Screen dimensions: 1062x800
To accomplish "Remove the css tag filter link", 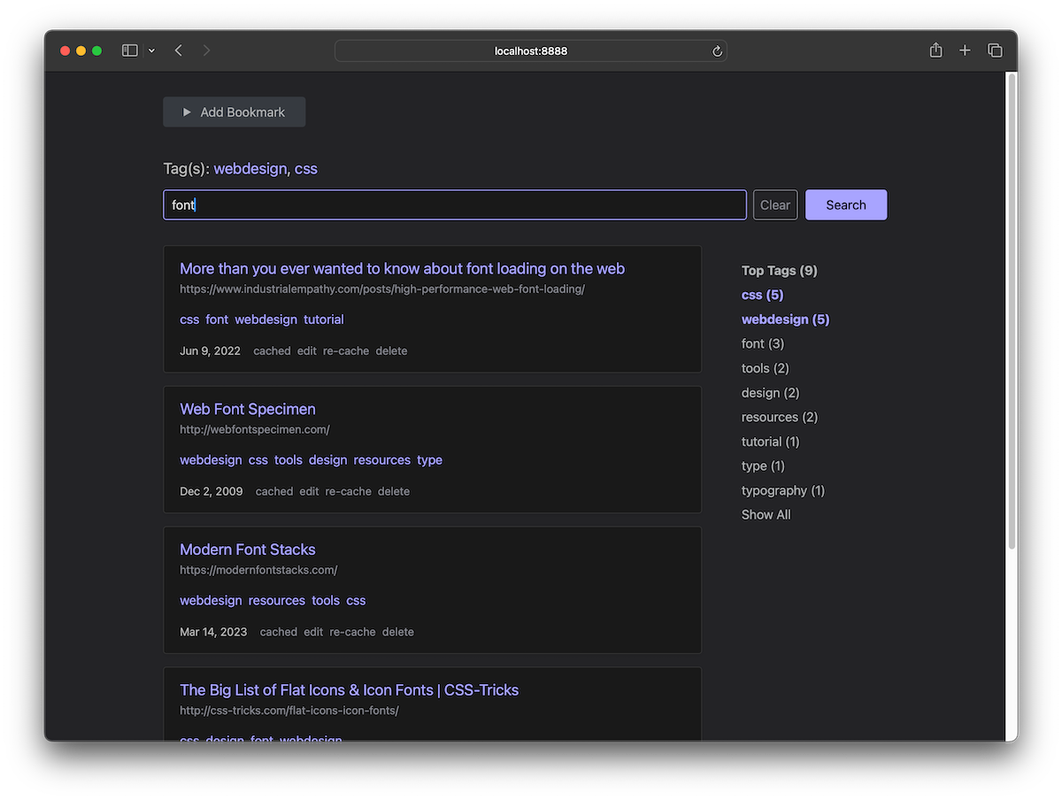I will point(305,169).
